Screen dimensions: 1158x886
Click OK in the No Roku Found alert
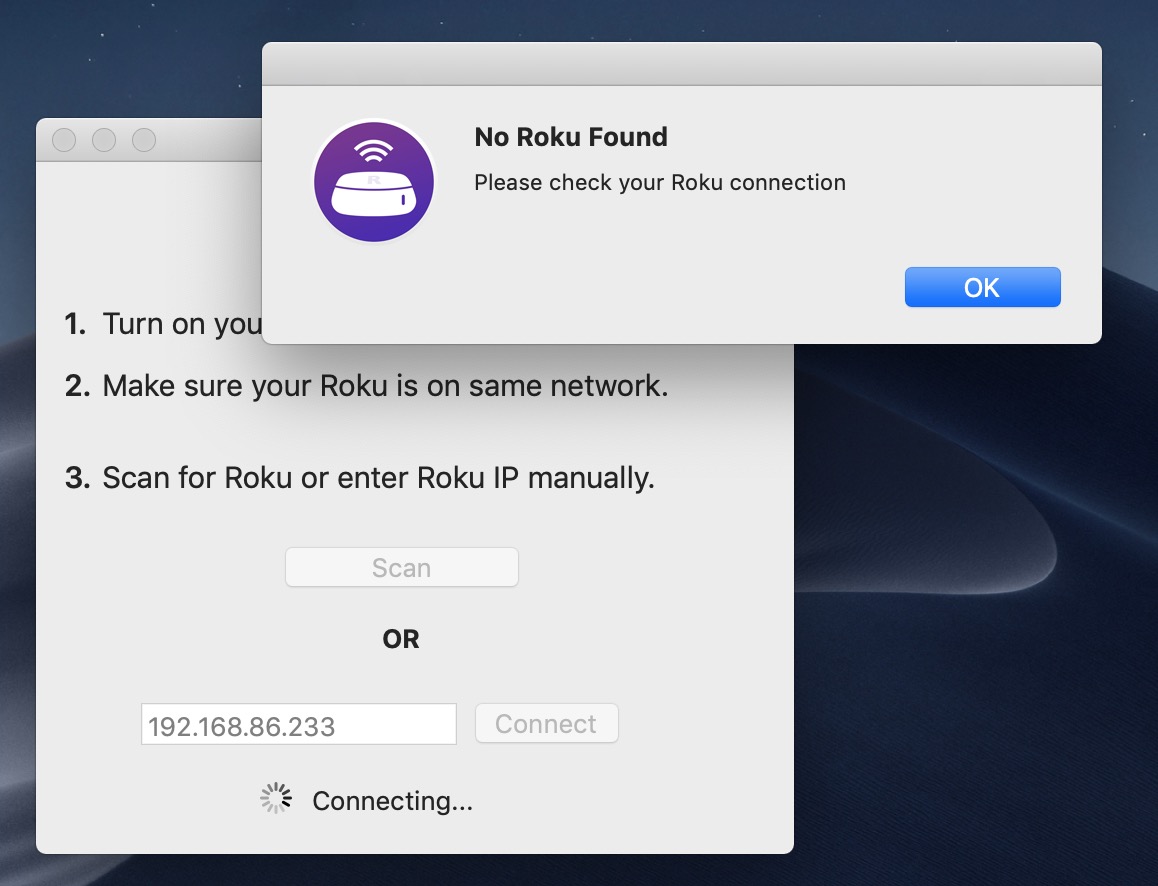982,287
